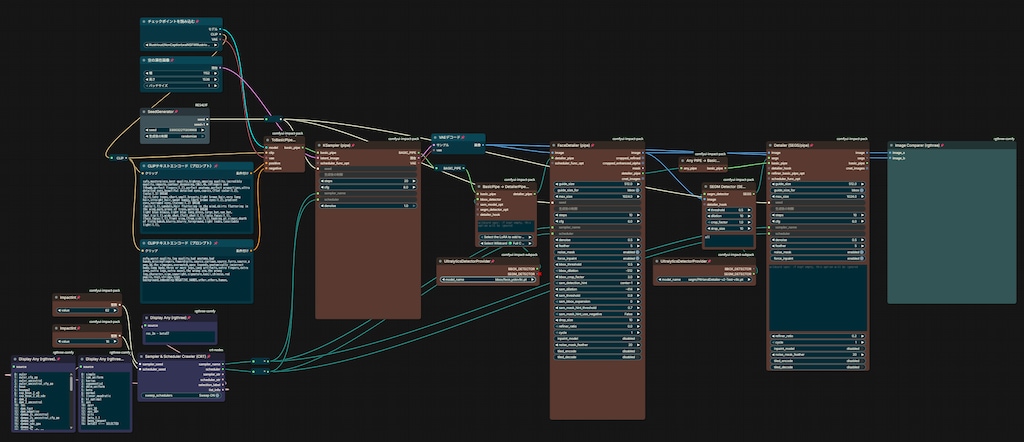
Task: Toggle sam_mask_hint_use_negative in the FaceDetailer node
Action: pyautogui.click(x=598, y=314)
